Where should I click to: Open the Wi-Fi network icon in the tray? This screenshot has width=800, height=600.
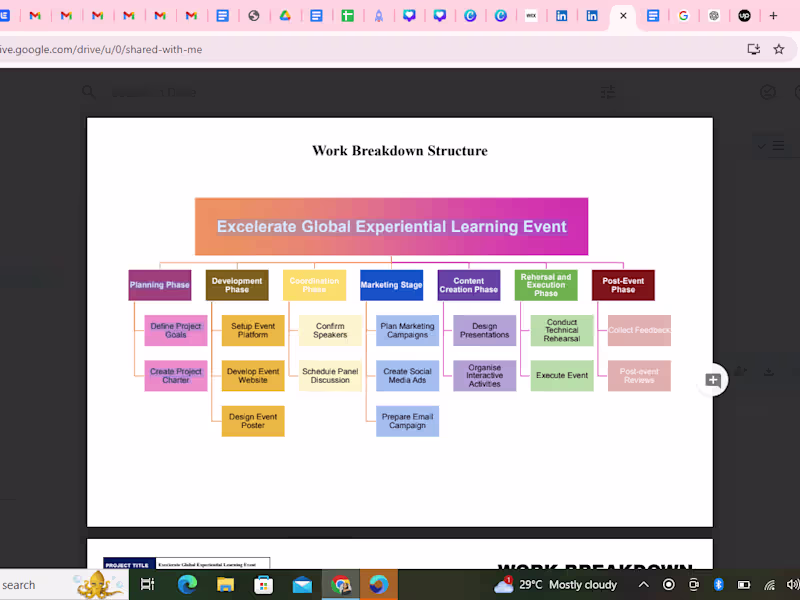(769, 585)
